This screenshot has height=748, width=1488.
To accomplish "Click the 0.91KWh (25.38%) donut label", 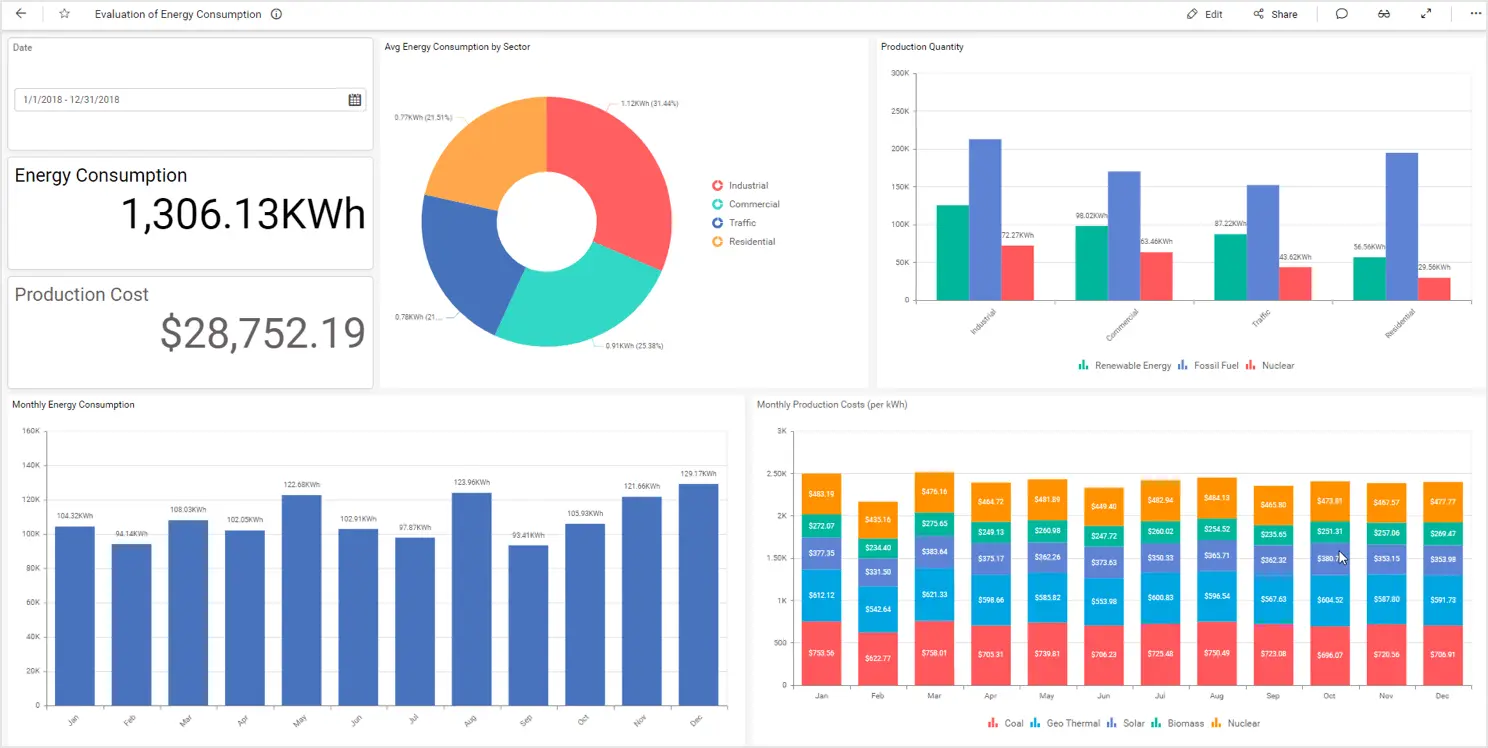I will point(634,346).
